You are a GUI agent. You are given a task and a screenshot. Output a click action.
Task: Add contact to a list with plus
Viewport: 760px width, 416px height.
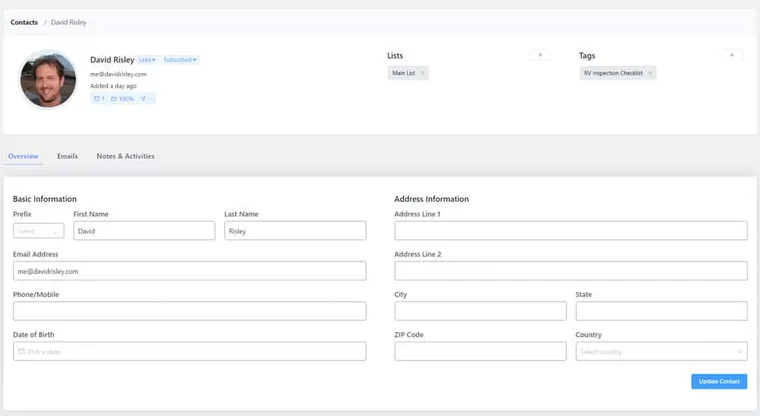point(540,55)
